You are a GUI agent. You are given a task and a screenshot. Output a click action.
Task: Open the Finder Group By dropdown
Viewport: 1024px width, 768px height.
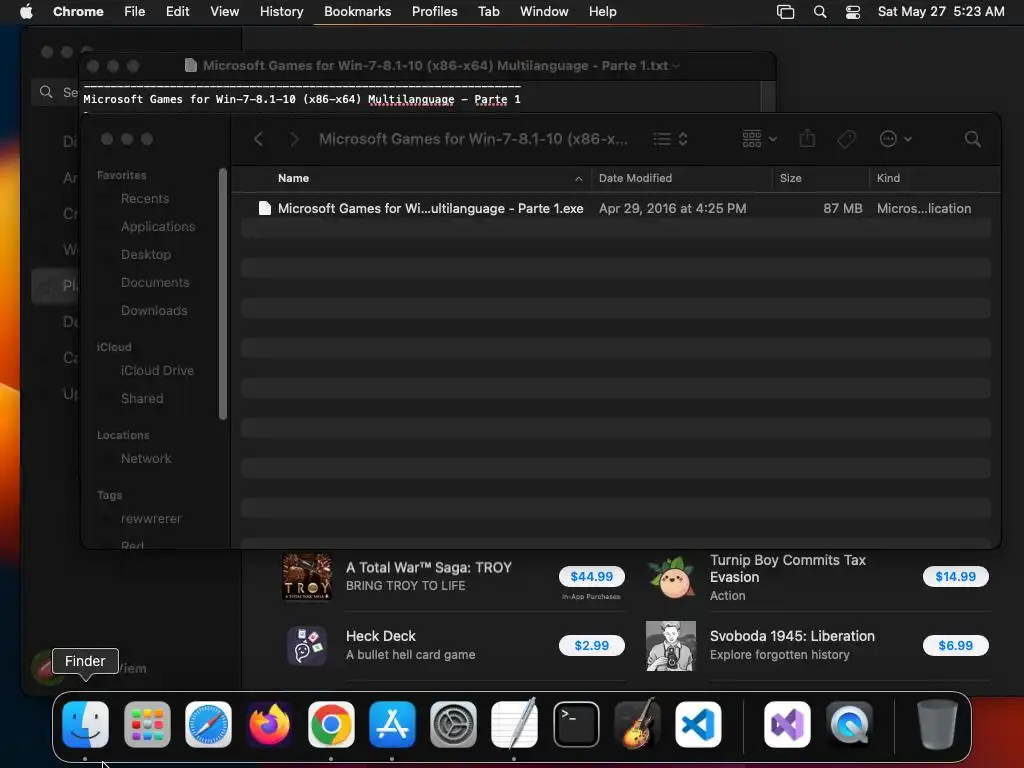click(760, 139)
